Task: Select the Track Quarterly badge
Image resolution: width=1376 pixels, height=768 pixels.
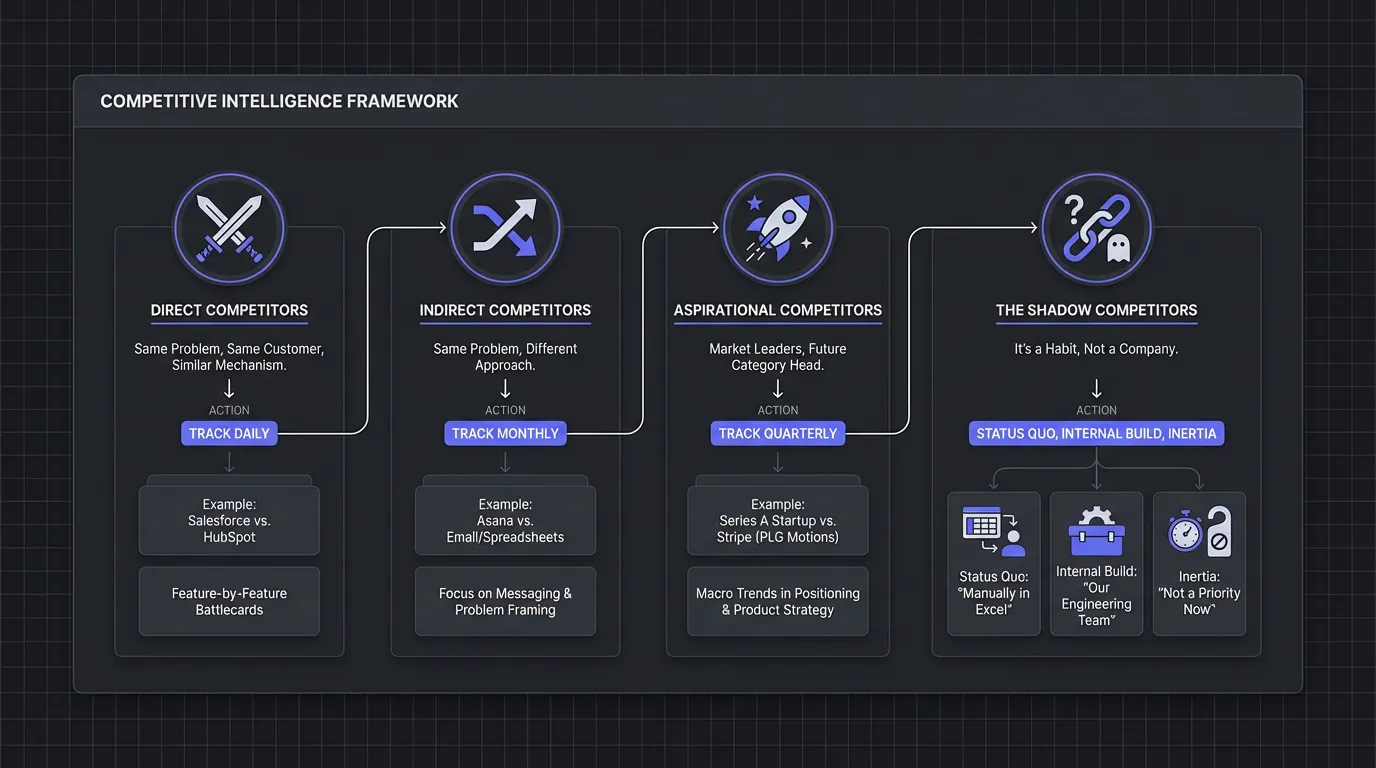Action: (x=778, y=433)
